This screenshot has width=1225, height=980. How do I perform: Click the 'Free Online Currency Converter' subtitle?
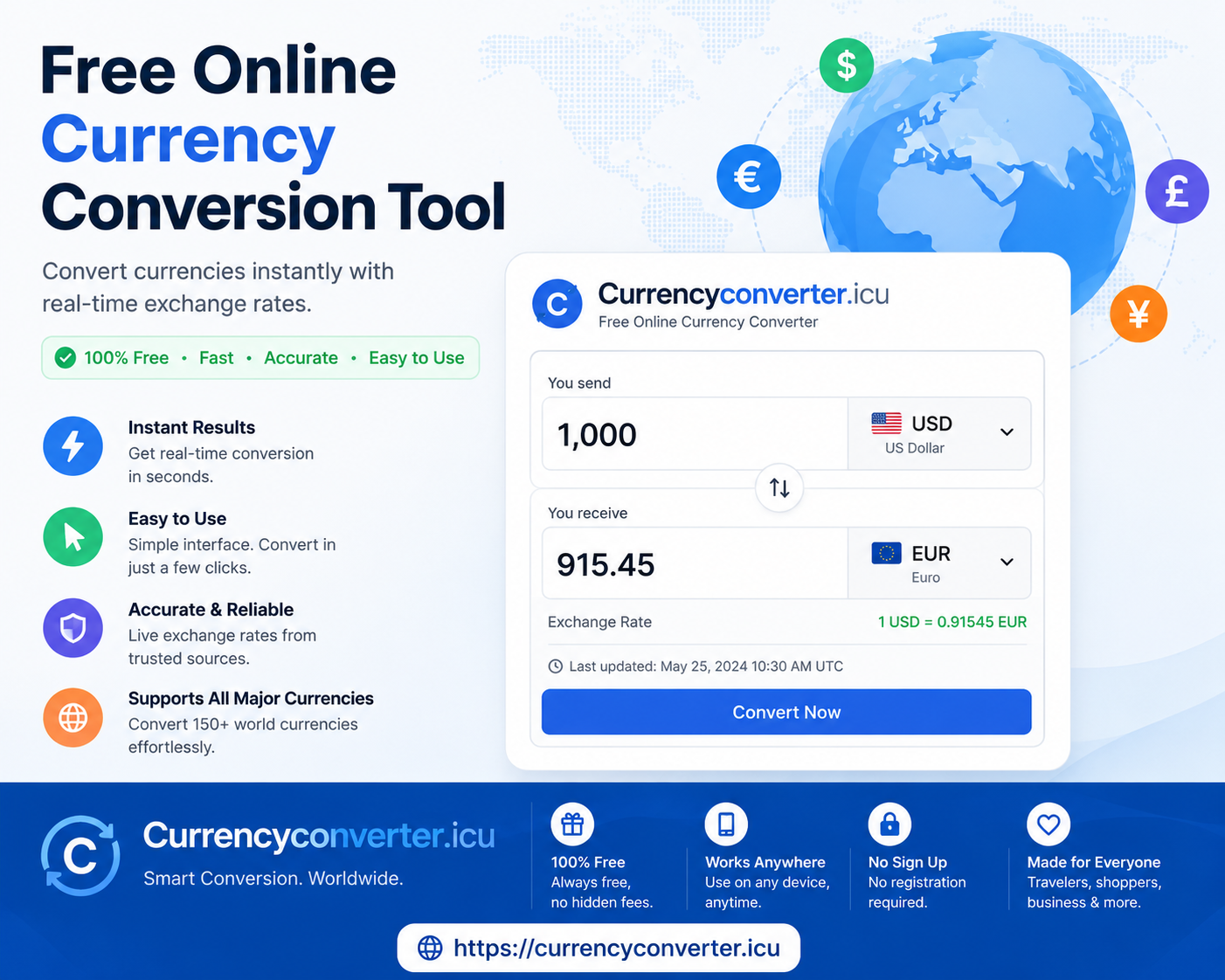coord(708,322)
